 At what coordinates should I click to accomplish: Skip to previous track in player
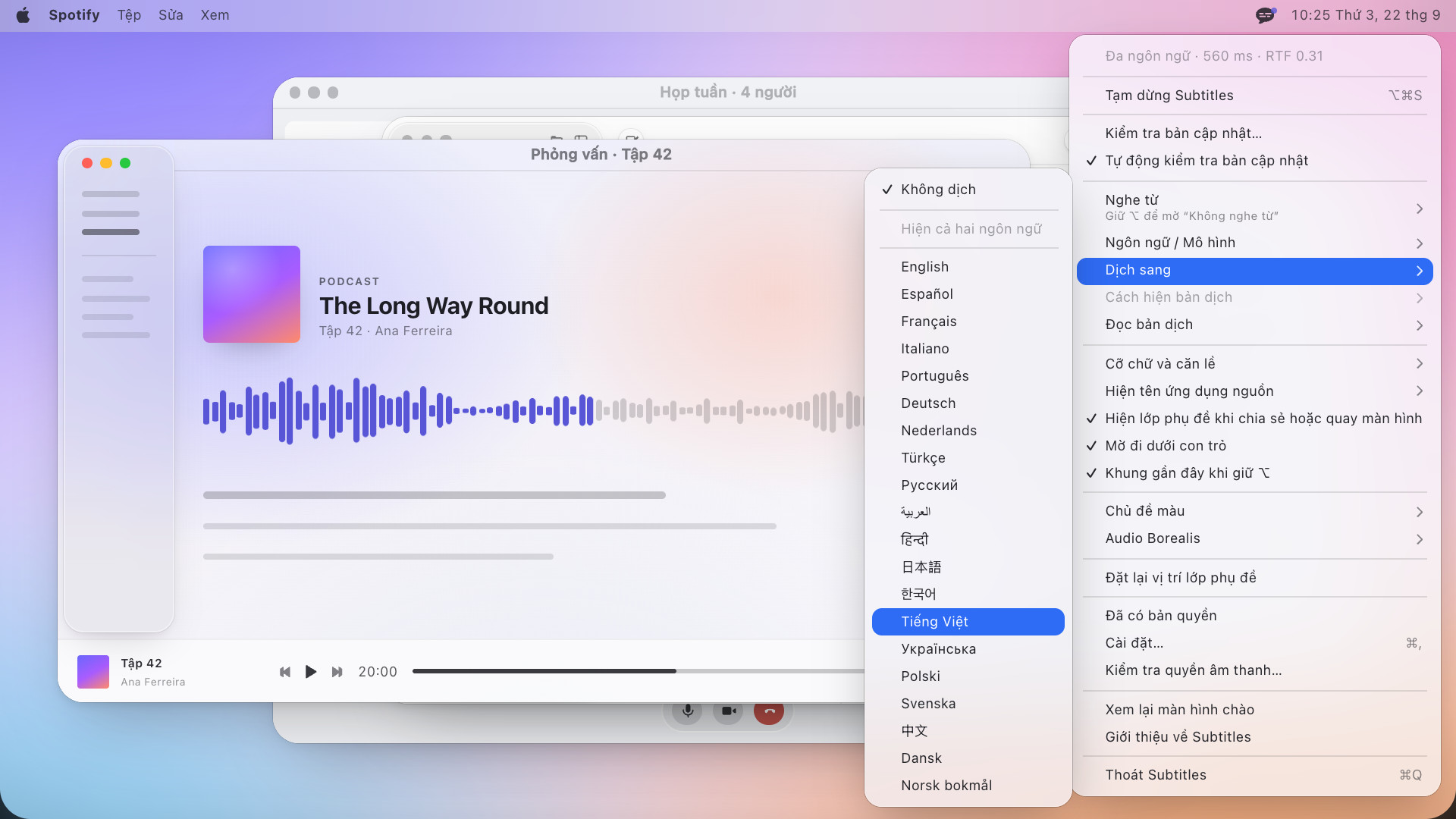[x=285, y=672]
